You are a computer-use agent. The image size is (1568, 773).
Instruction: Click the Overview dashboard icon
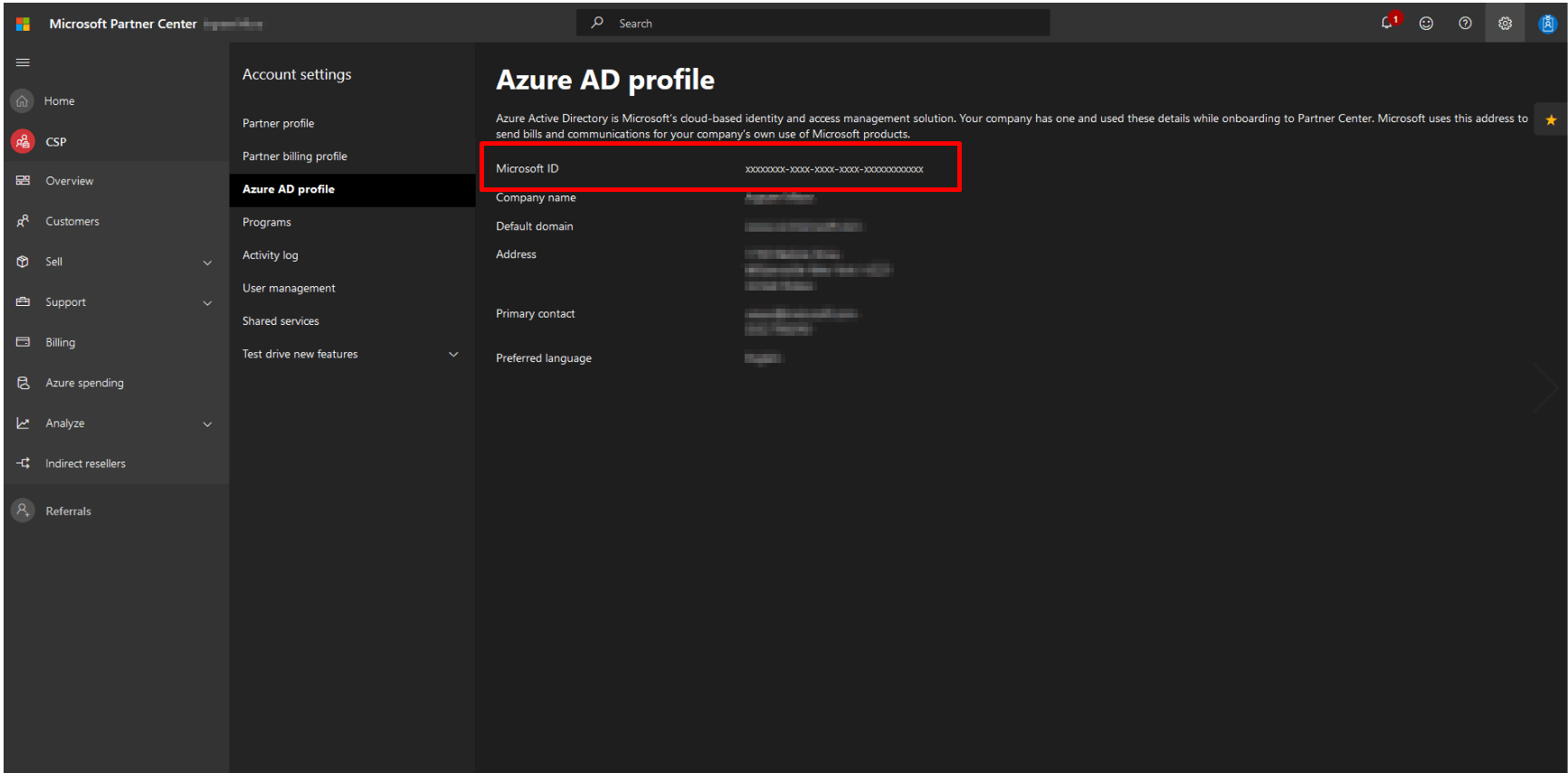(24, 181)
